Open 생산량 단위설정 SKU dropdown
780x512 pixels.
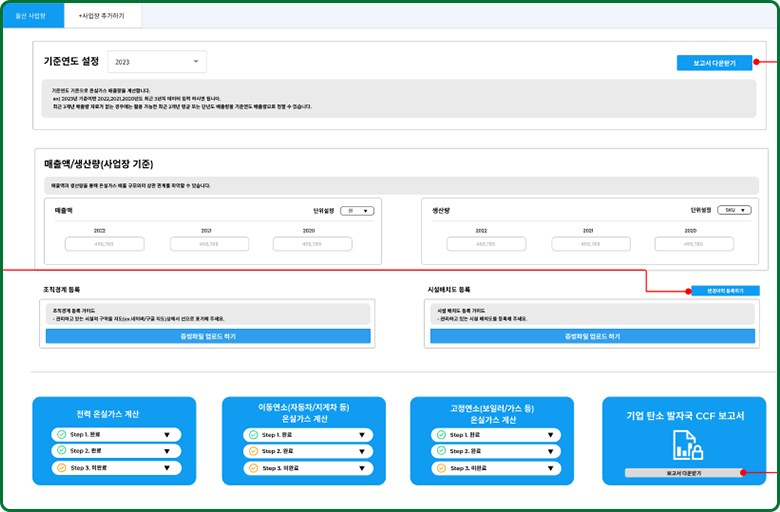[733, 211]
